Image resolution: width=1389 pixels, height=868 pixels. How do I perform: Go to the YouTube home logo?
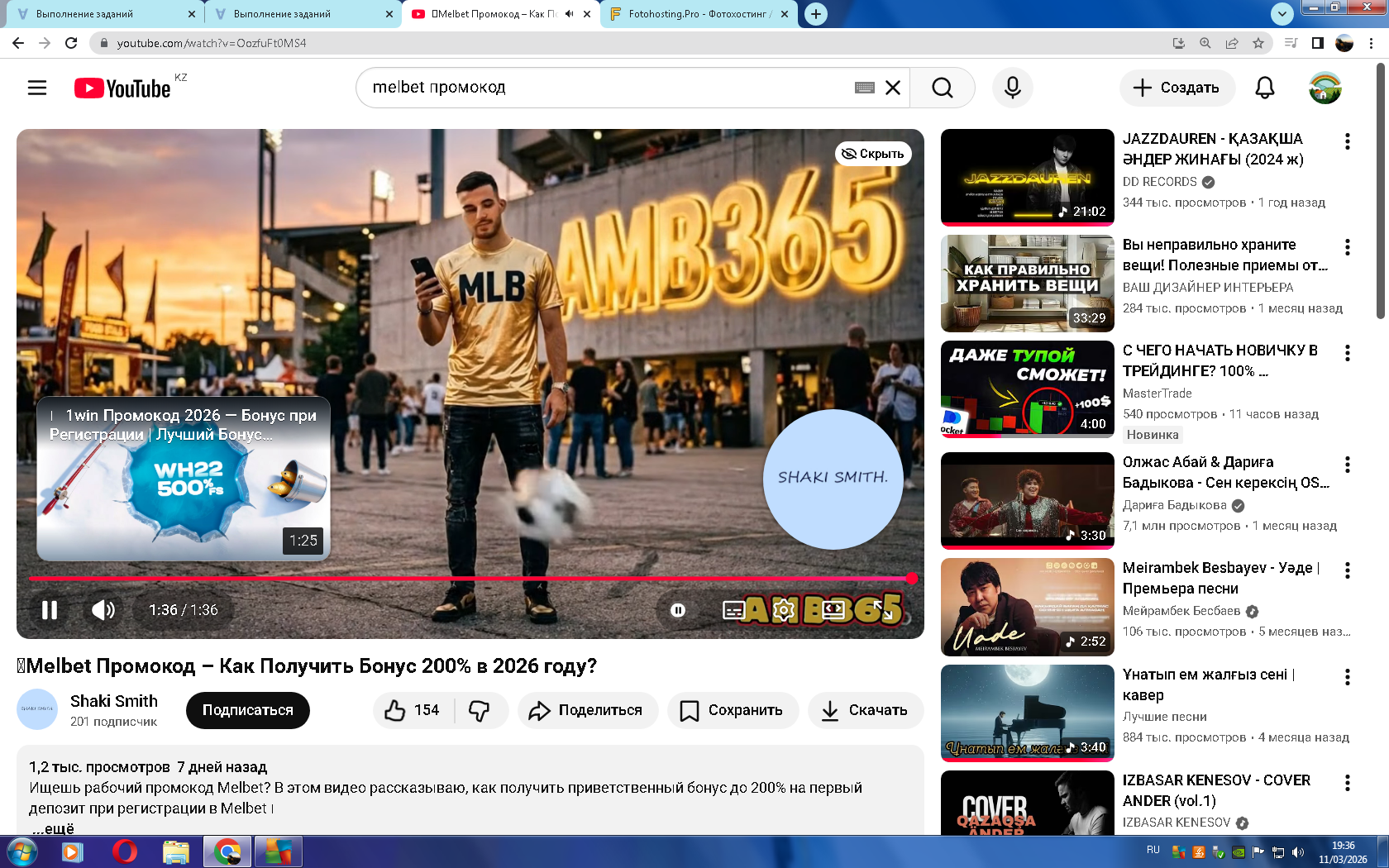tap(122, 88)
